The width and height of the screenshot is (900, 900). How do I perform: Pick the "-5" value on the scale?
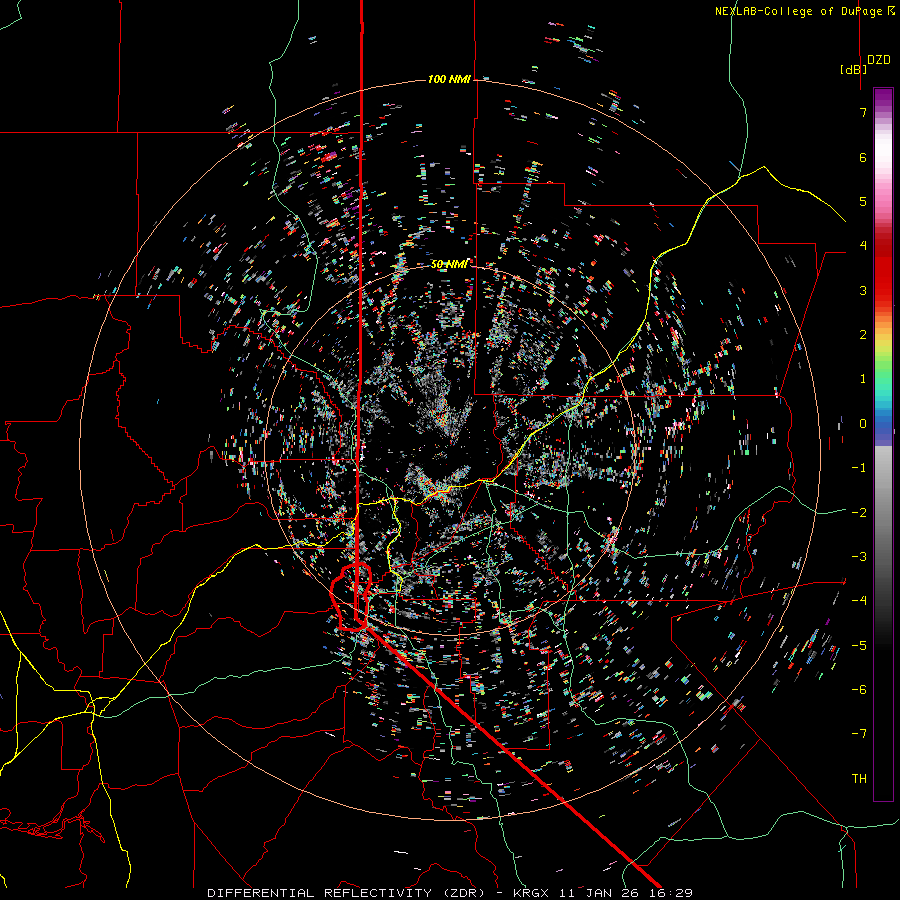(859, 645)
